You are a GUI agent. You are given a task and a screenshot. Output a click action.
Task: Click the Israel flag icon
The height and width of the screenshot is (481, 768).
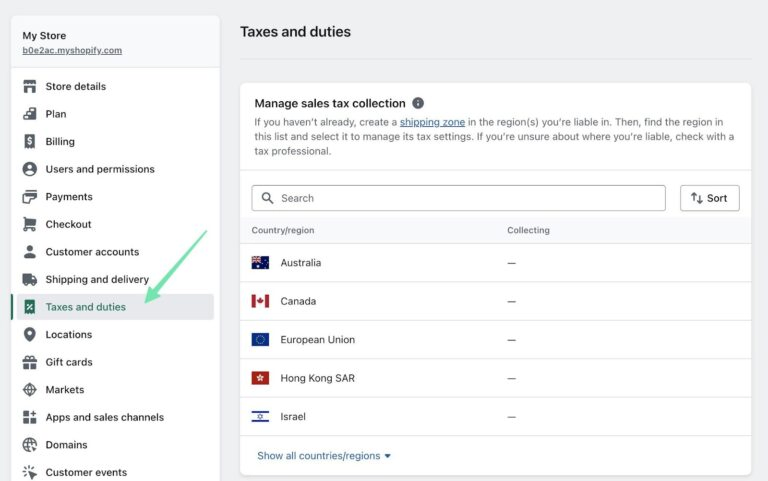coord(260,416)
